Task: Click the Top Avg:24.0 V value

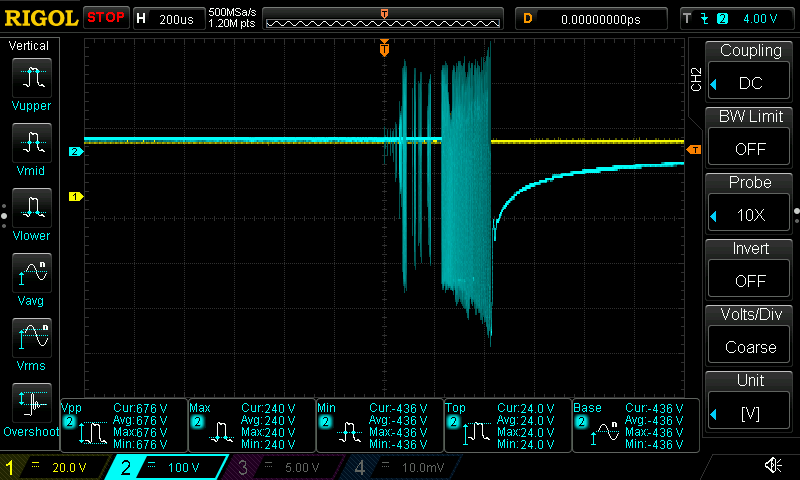Action: click(x=526, y=420)
